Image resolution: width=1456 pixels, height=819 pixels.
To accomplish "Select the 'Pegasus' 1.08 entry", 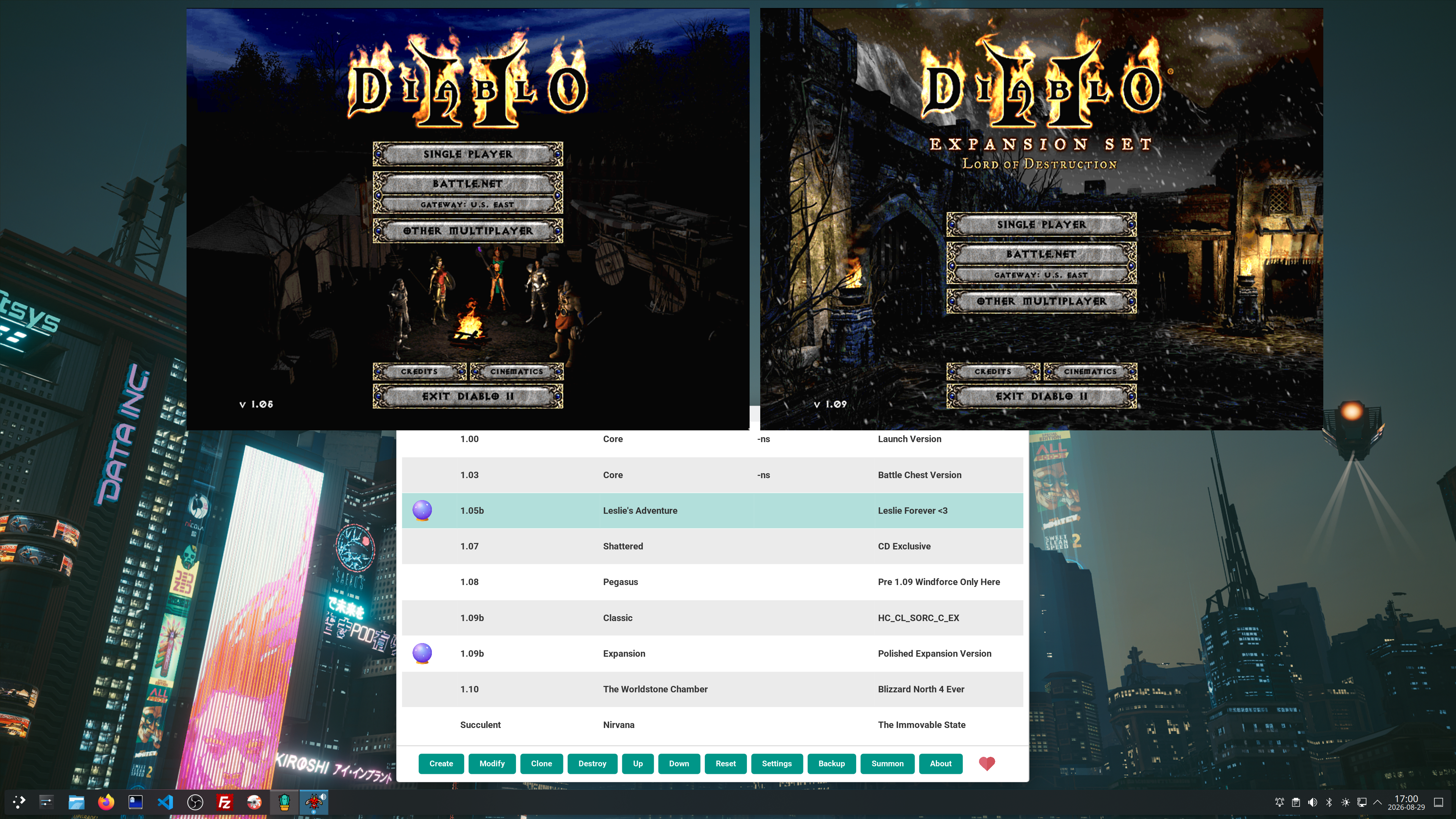I will (712, 582).
